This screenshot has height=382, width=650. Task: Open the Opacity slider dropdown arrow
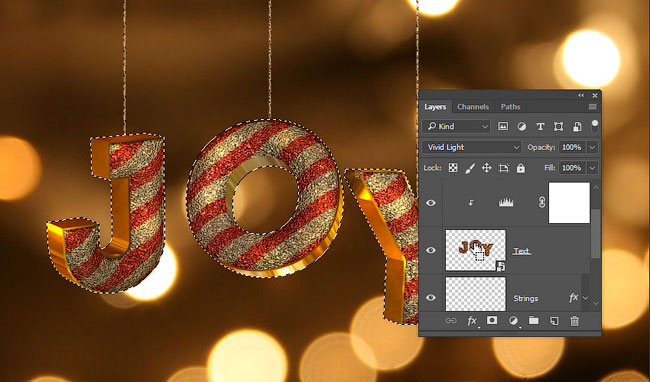click(x=593, y=147)
